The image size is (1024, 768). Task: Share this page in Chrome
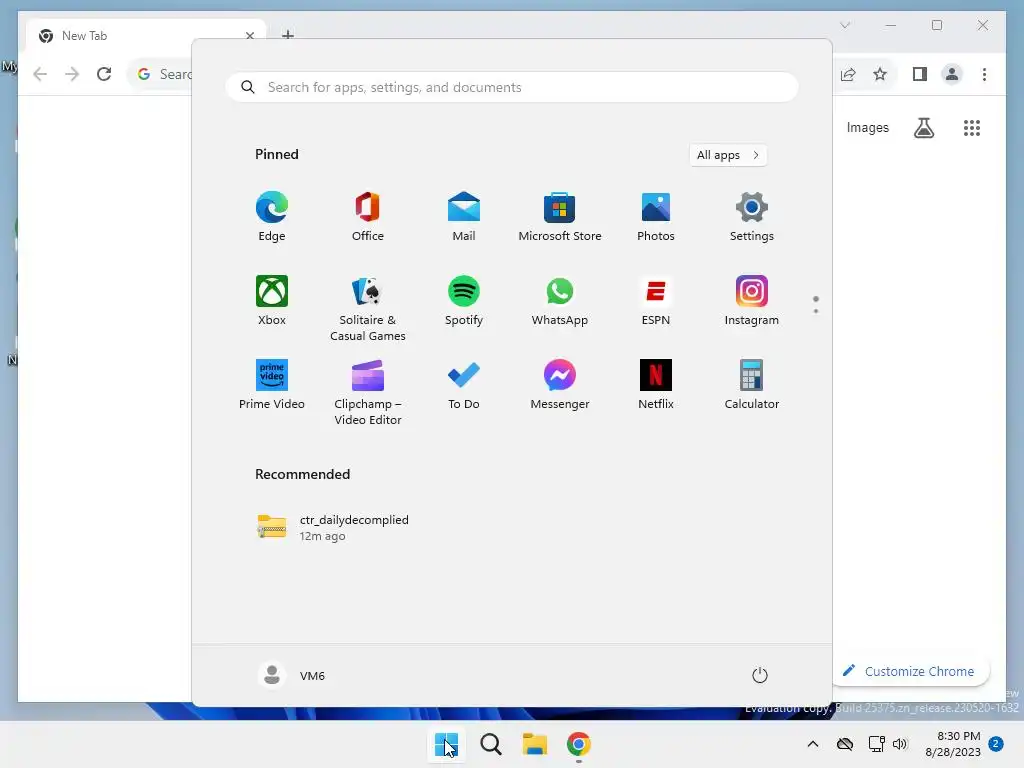[848, 74]
